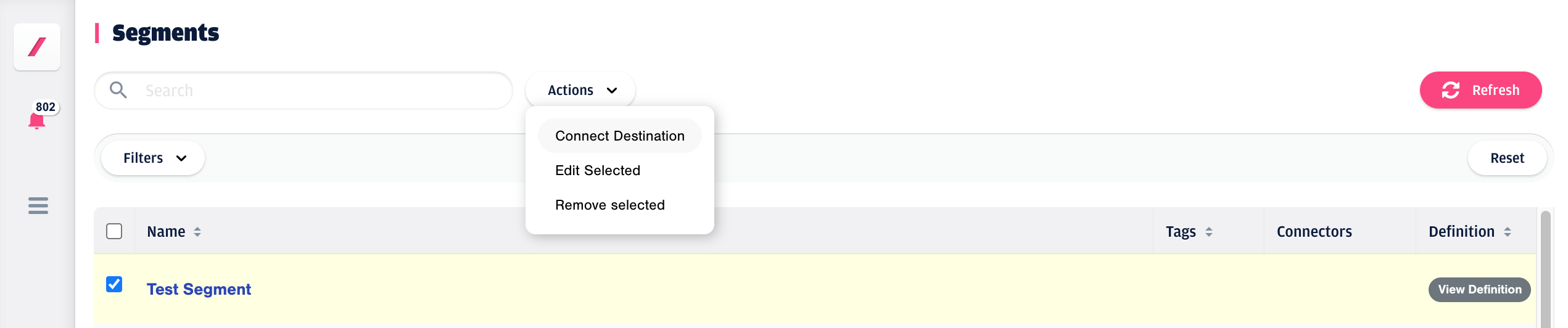Choose Connect Destination from Actions menu
Screen dimensions: 1568x328
(620, 136)
